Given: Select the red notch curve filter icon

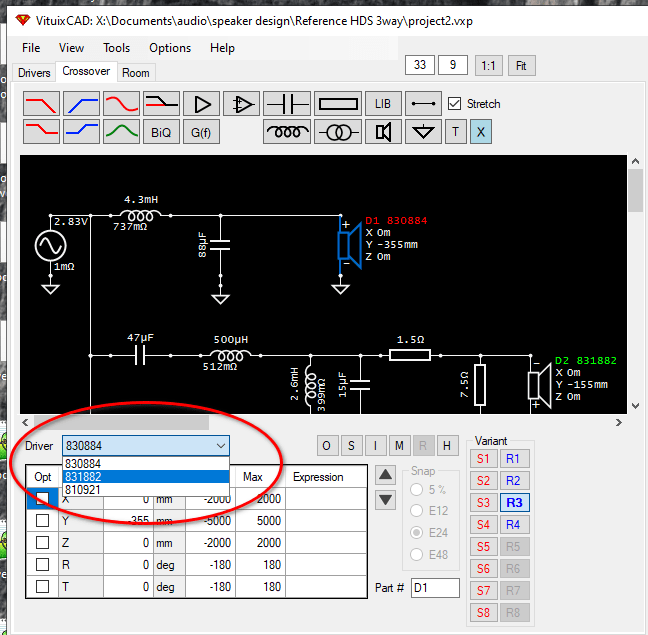Looking at the screenshot, I should point(122,104).
